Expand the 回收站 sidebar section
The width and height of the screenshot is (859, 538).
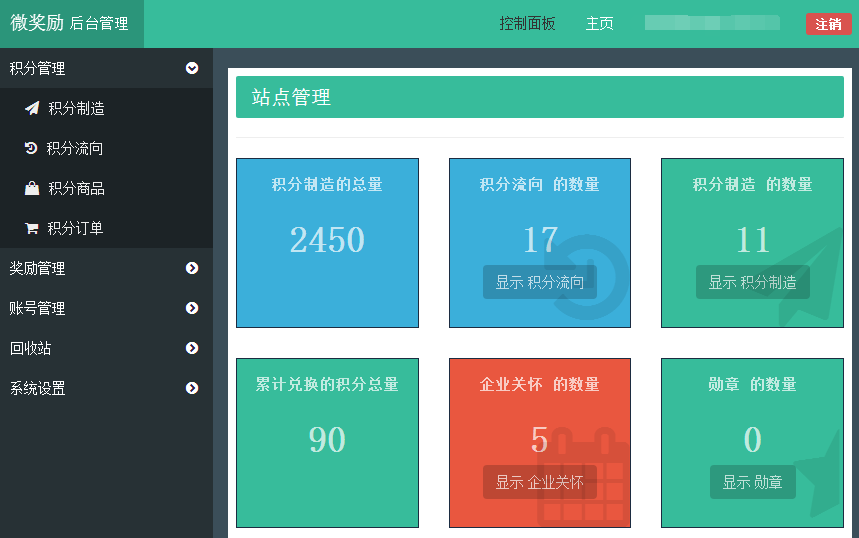tap(192, 348)
